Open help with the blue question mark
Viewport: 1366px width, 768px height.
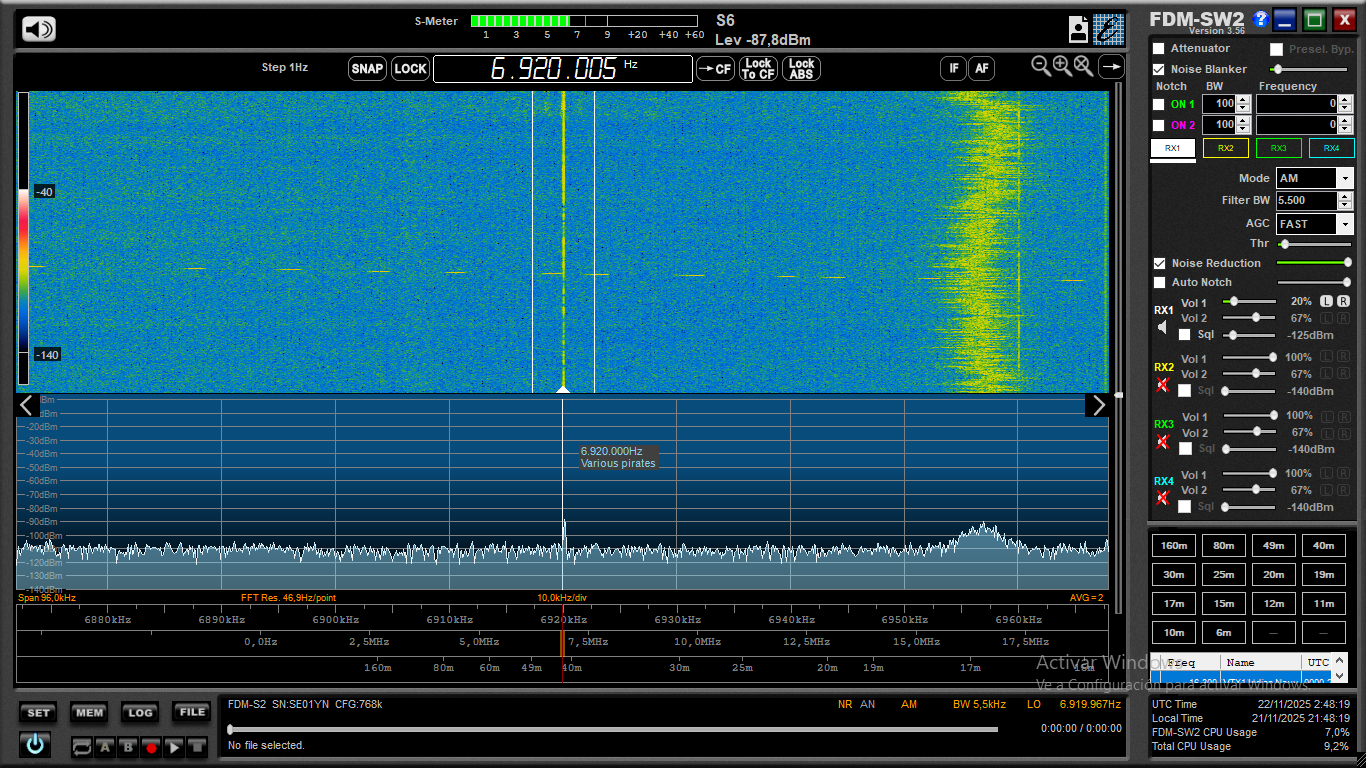(1261, 19)
